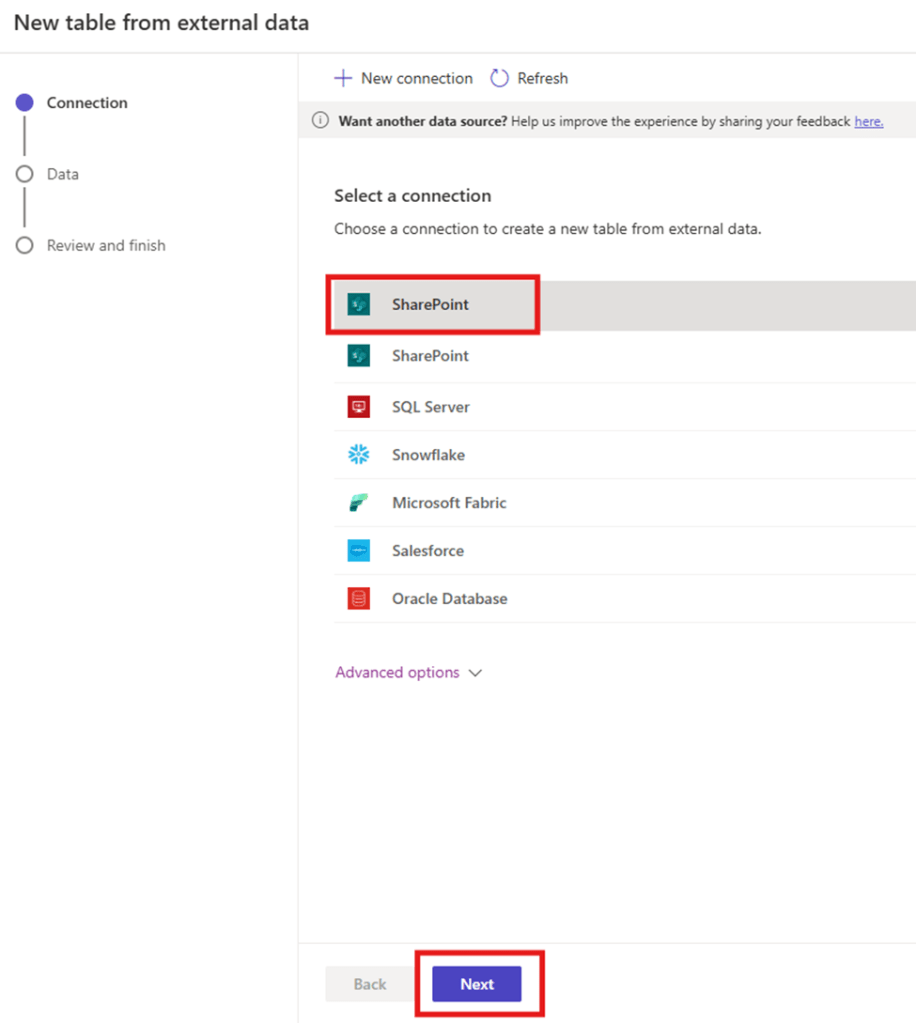Go to the Data step label
The image size is (916, 1023).
pyautogui.click(x=62, y=174)
